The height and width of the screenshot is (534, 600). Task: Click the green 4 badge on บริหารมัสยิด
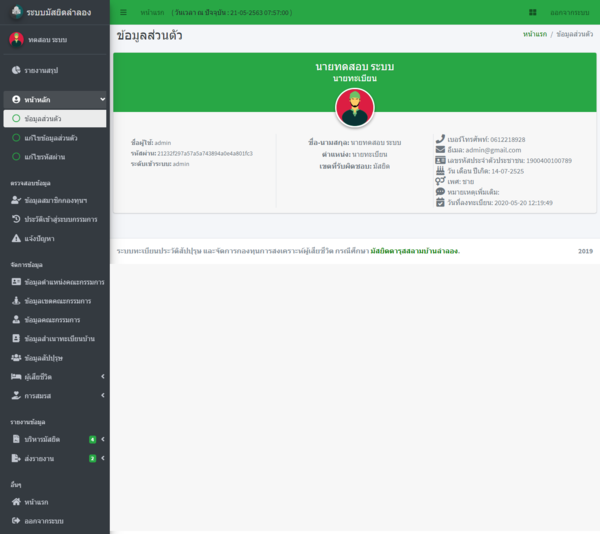[x=93, y=439]
